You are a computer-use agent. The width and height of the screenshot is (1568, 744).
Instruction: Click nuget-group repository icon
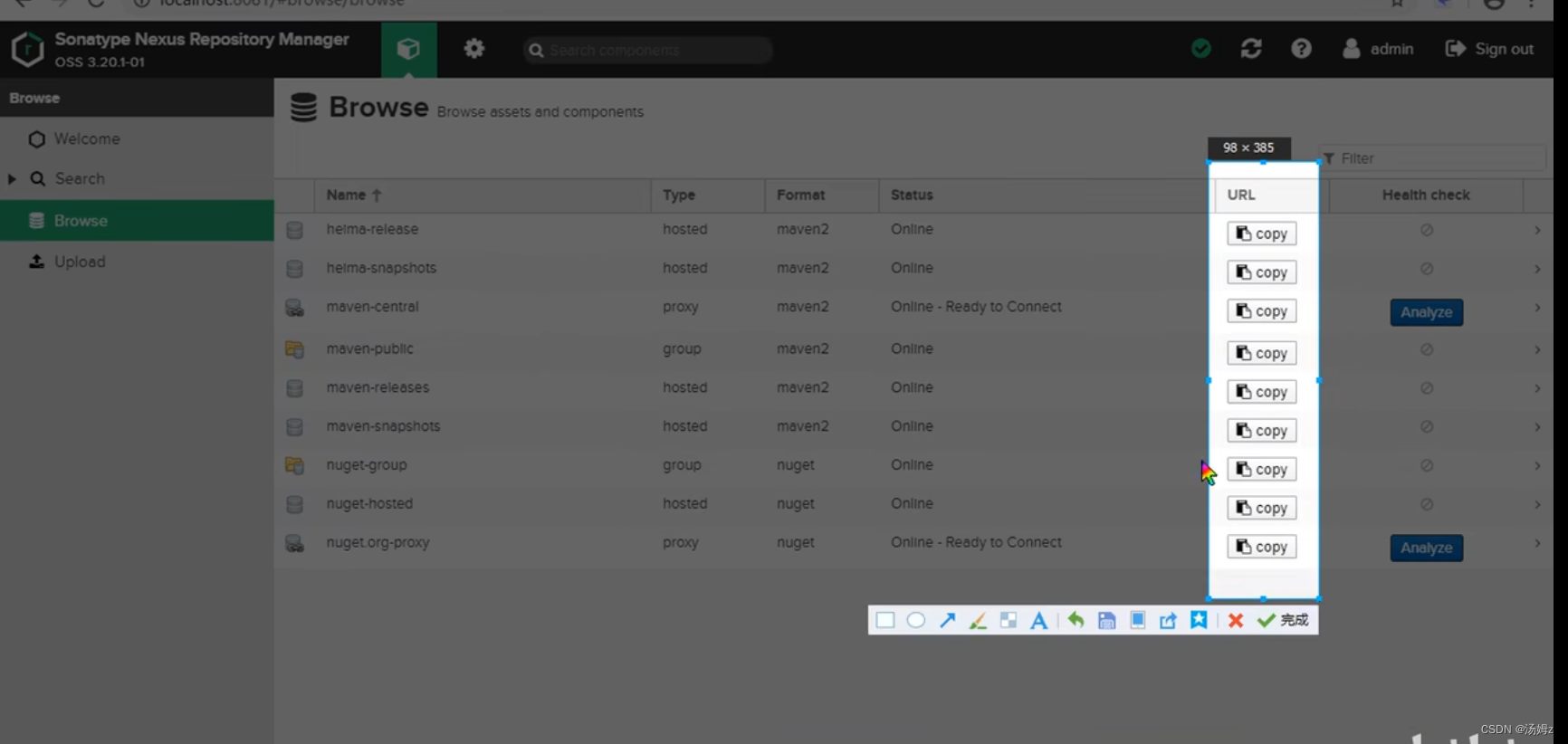click(294, 465)
